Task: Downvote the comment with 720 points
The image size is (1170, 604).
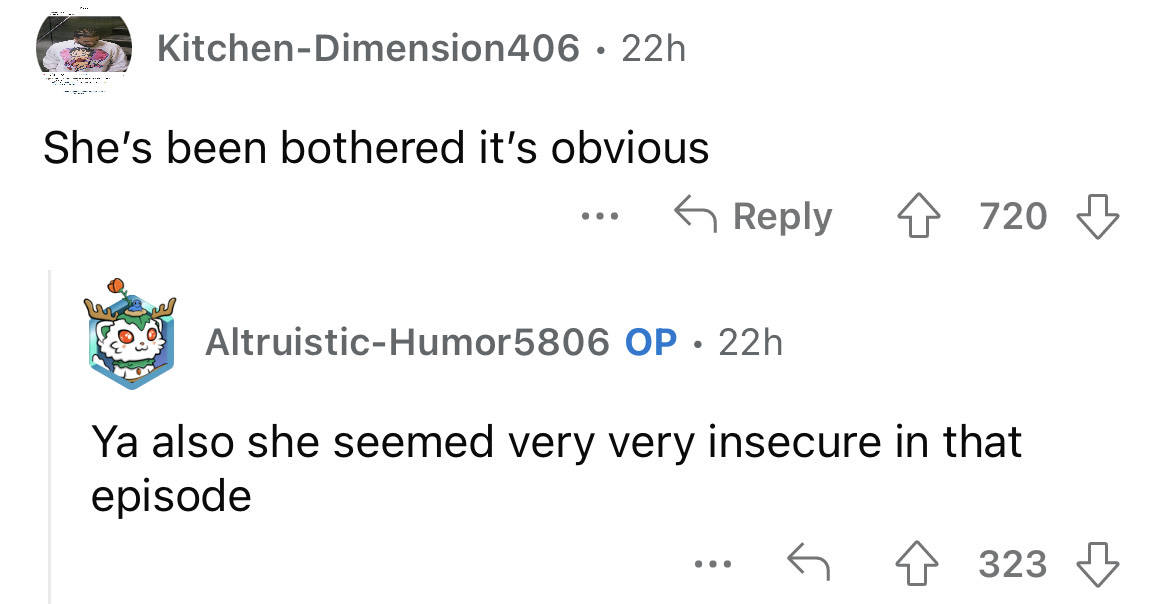Action: (x=1098, y=216)
